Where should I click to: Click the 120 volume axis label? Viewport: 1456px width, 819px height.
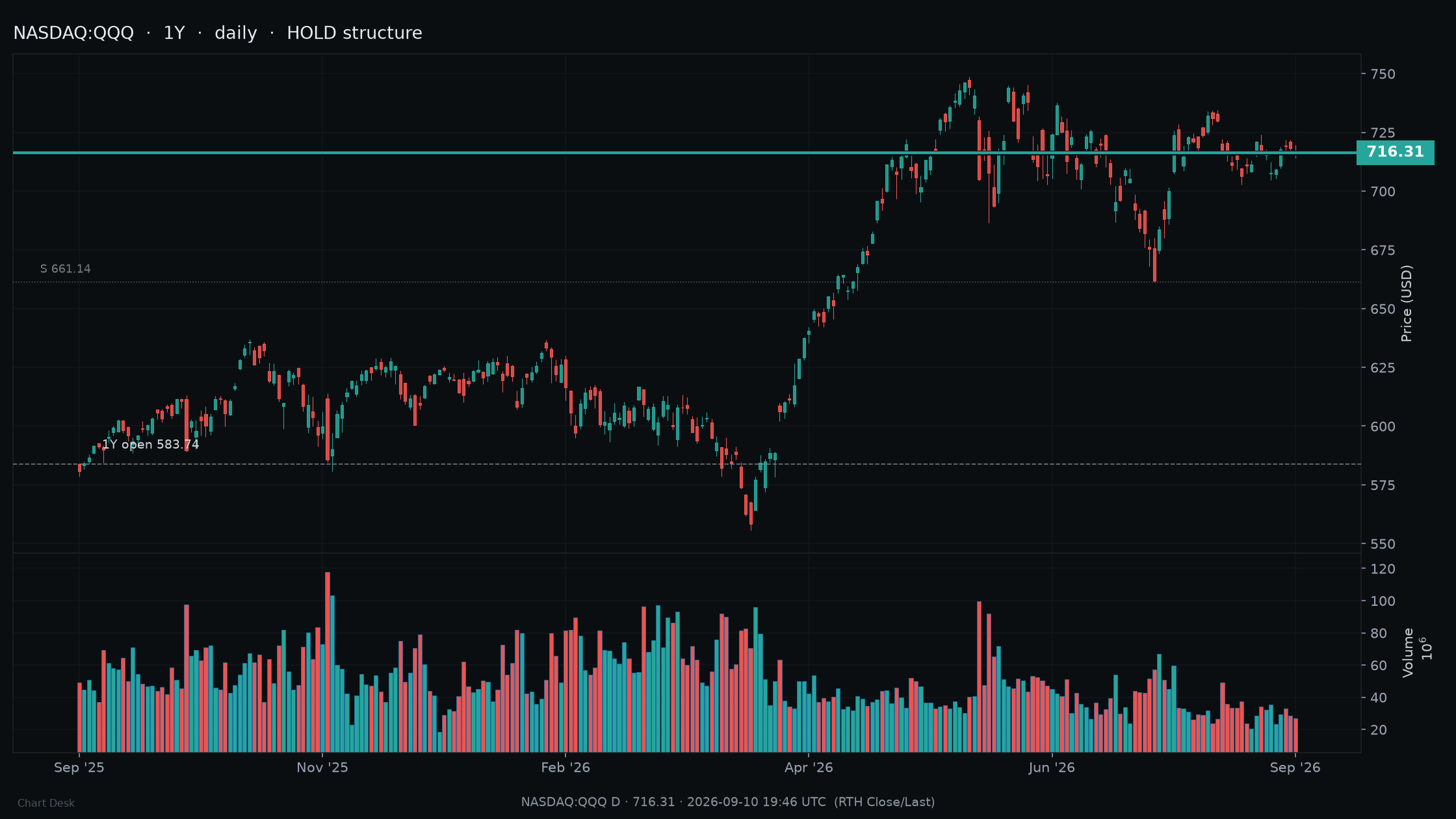pos(1383,569)
